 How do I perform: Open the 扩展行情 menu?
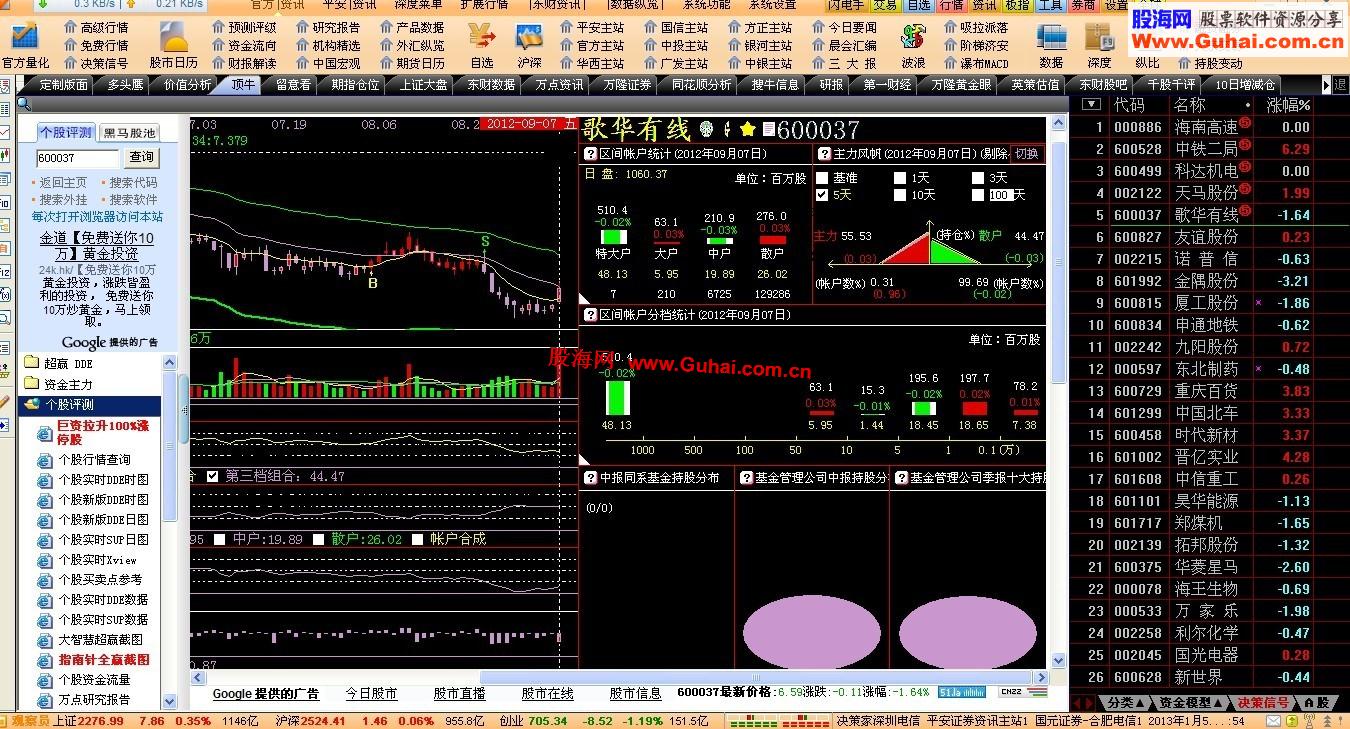[x=484, y=4]
